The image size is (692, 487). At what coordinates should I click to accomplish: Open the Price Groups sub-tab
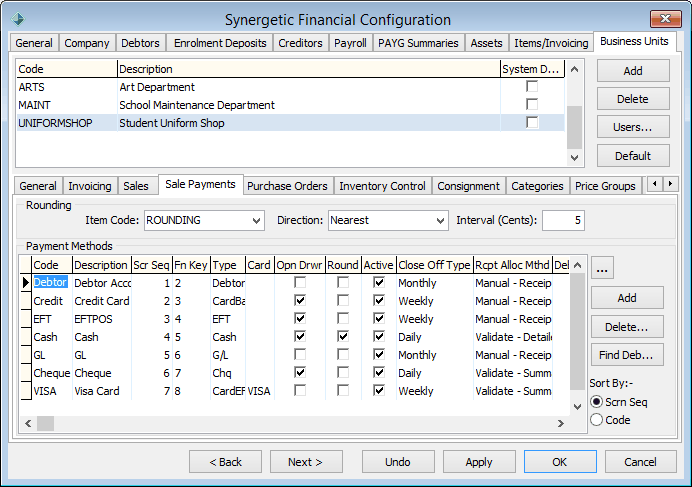tap(605, 186)
